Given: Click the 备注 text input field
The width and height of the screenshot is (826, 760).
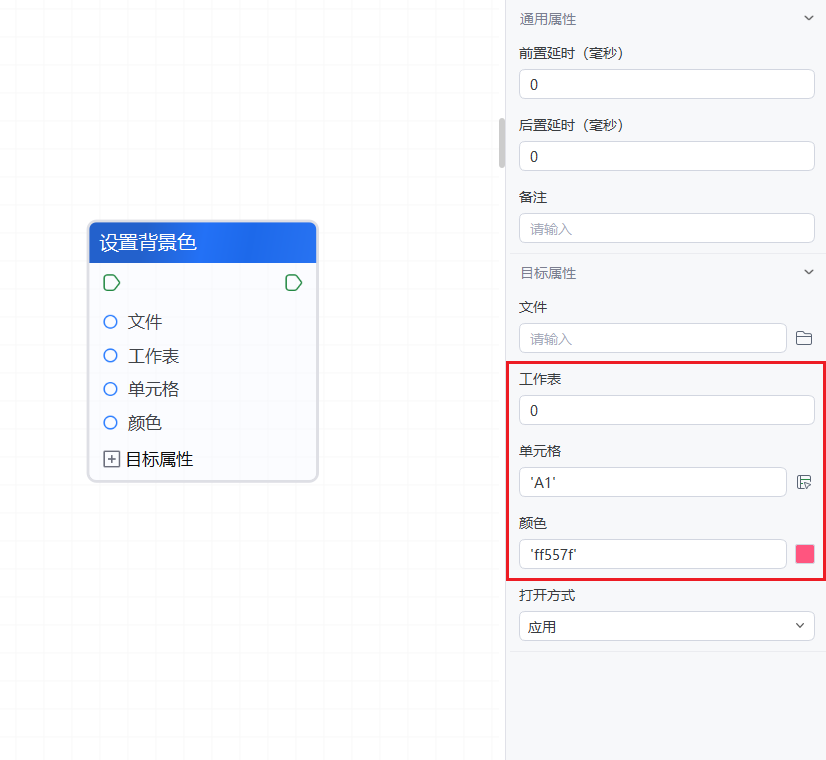Looking at the screenshot, I should (666, 228).
